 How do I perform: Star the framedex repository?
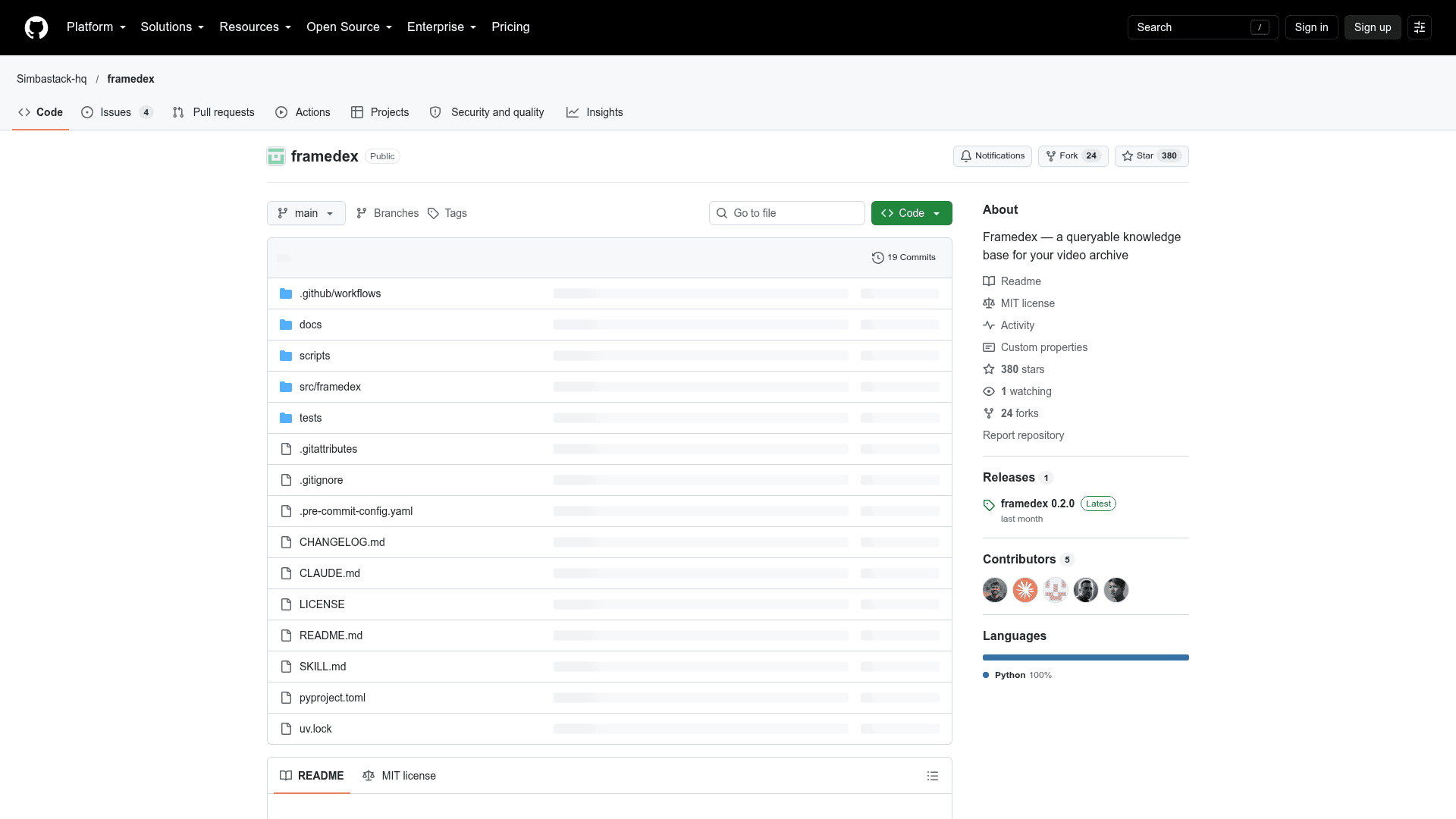[1151, 156]
